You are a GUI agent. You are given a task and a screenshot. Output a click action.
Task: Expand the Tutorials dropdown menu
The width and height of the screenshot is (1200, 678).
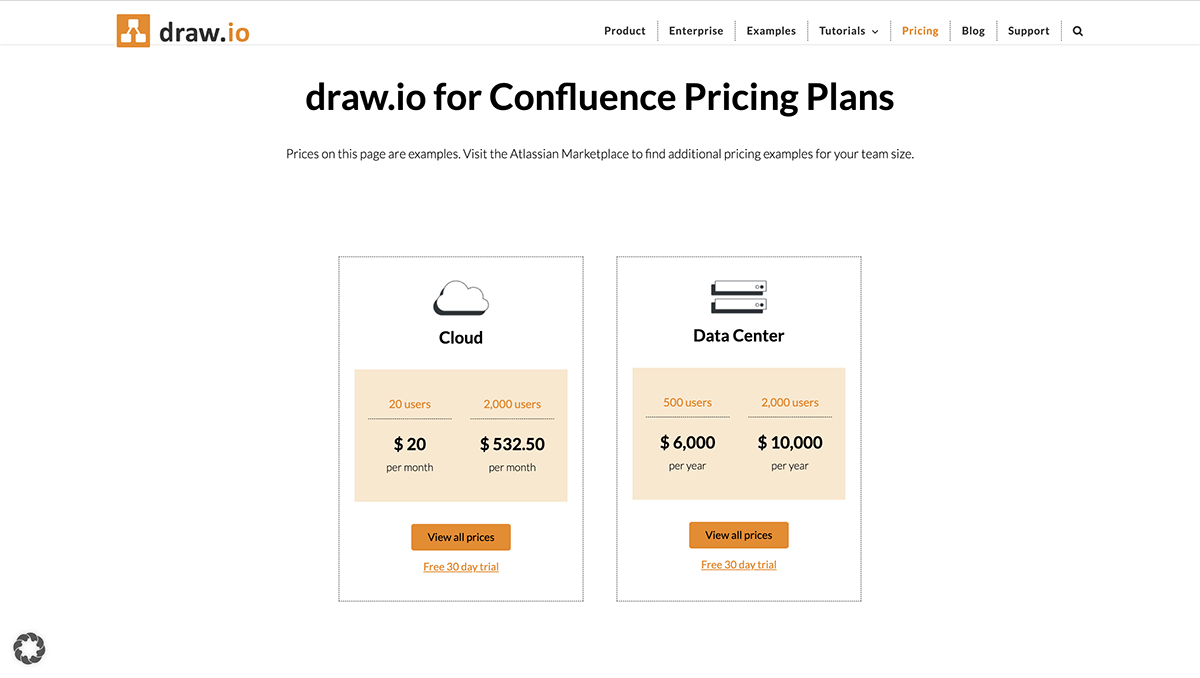point(848,31)
